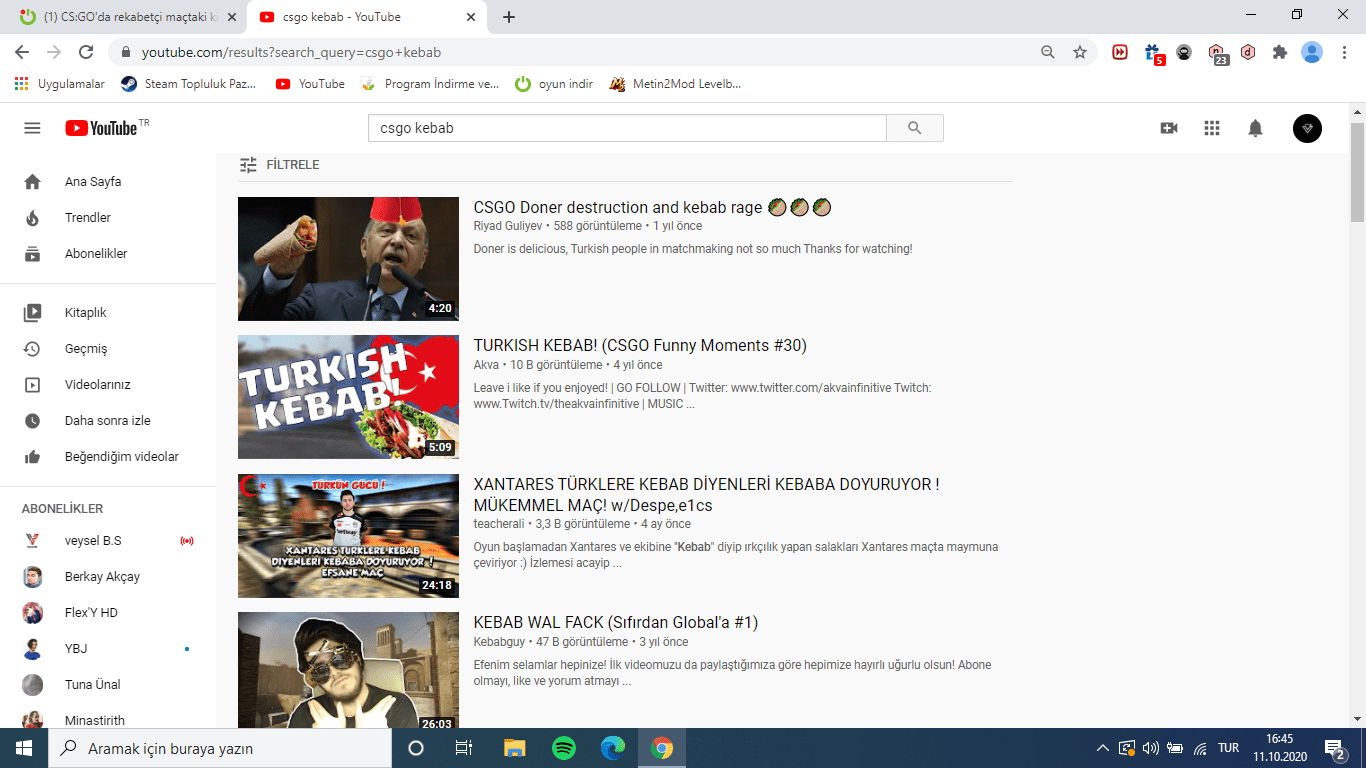The image size is (1366, 768).
Task: Open the Kebabguy channel link
Action: point(500,642)
